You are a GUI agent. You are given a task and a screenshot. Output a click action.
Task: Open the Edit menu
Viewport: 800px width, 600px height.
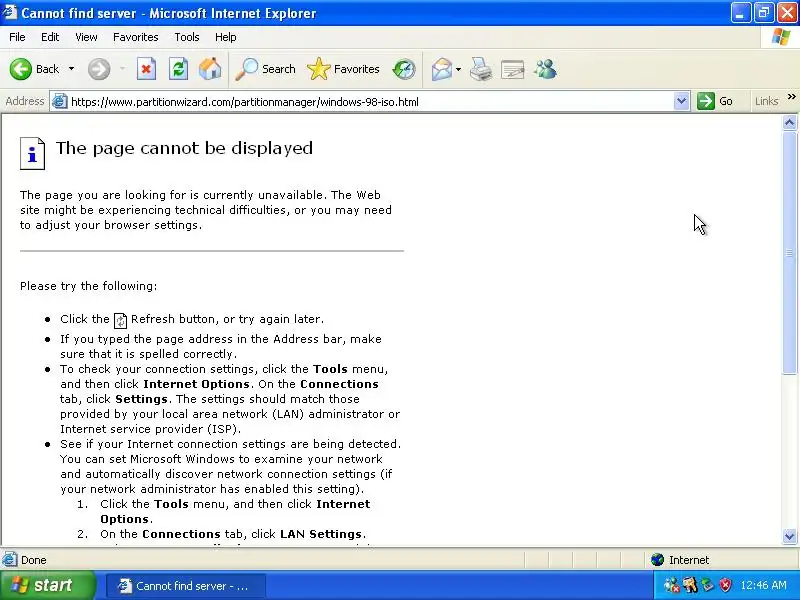50,37
